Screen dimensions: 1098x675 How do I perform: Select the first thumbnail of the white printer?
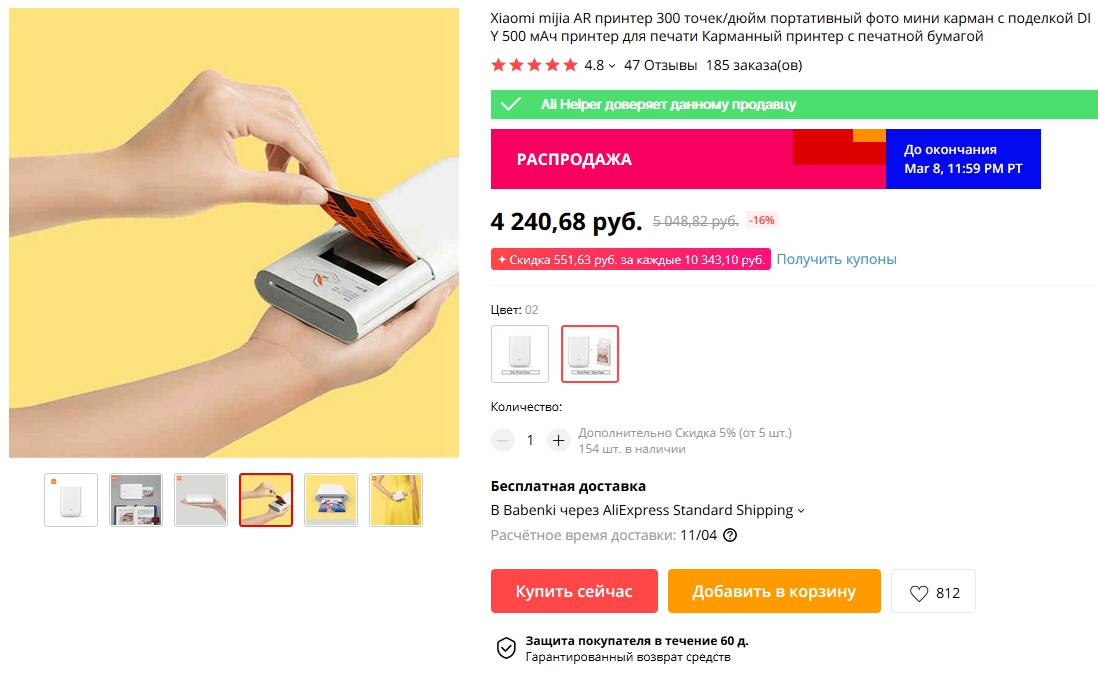coord(71,500)
